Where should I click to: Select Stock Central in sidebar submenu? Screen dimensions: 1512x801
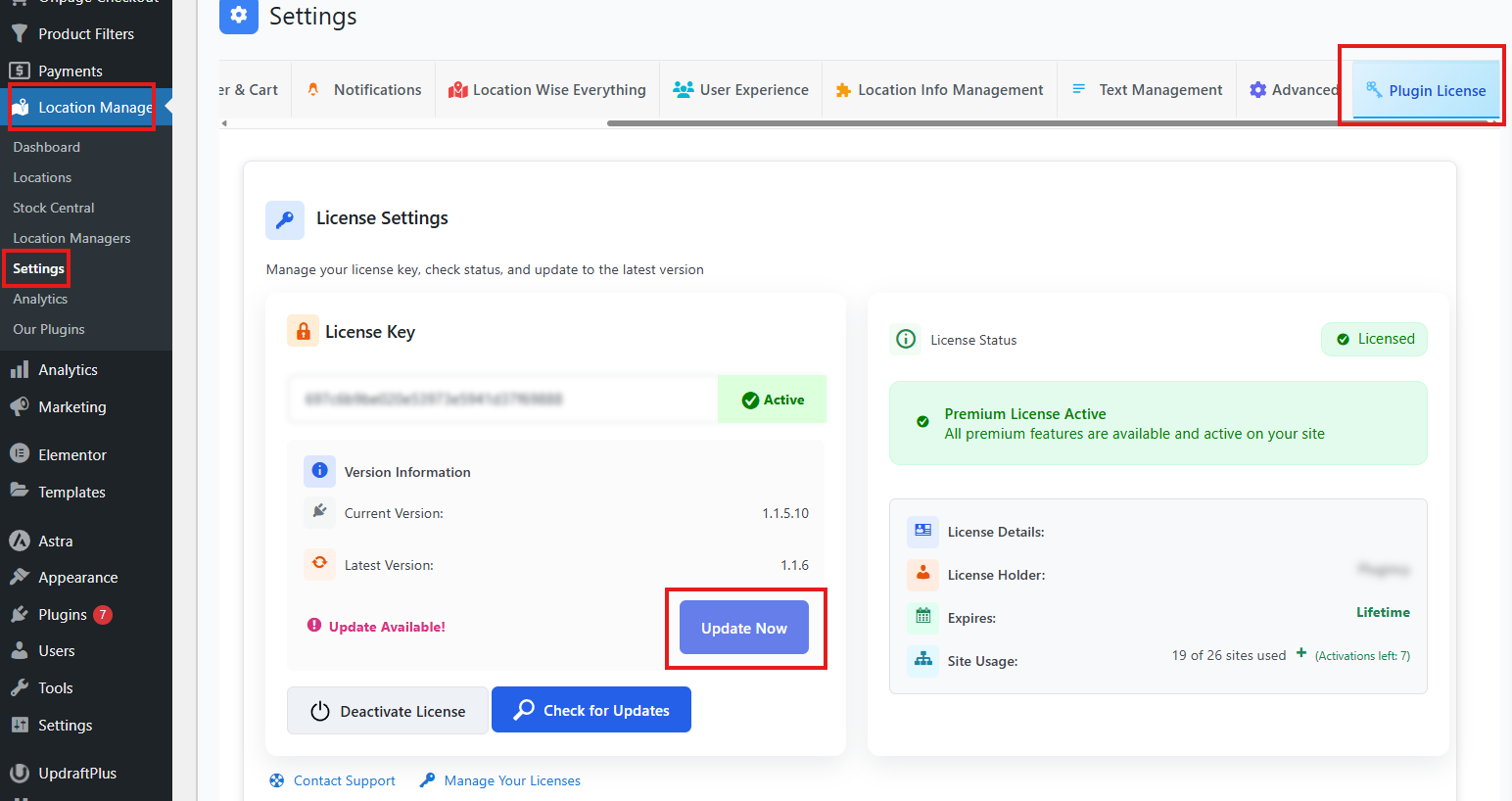click(x=54, y=208)
